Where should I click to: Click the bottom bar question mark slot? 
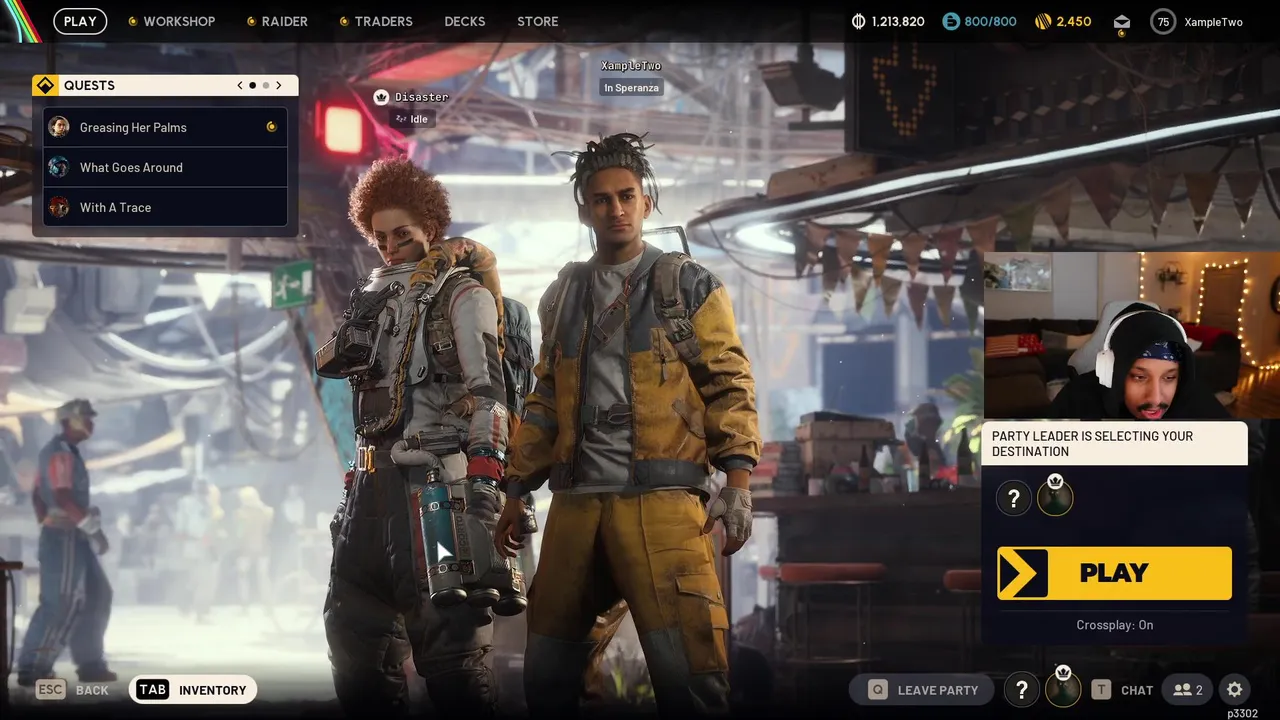point(1021,690)
